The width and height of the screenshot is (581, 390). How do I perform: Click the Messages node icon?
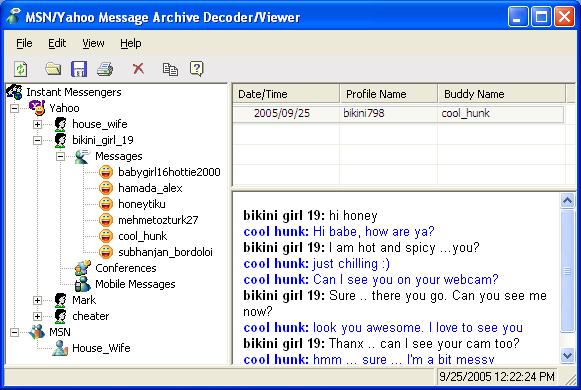82,156
